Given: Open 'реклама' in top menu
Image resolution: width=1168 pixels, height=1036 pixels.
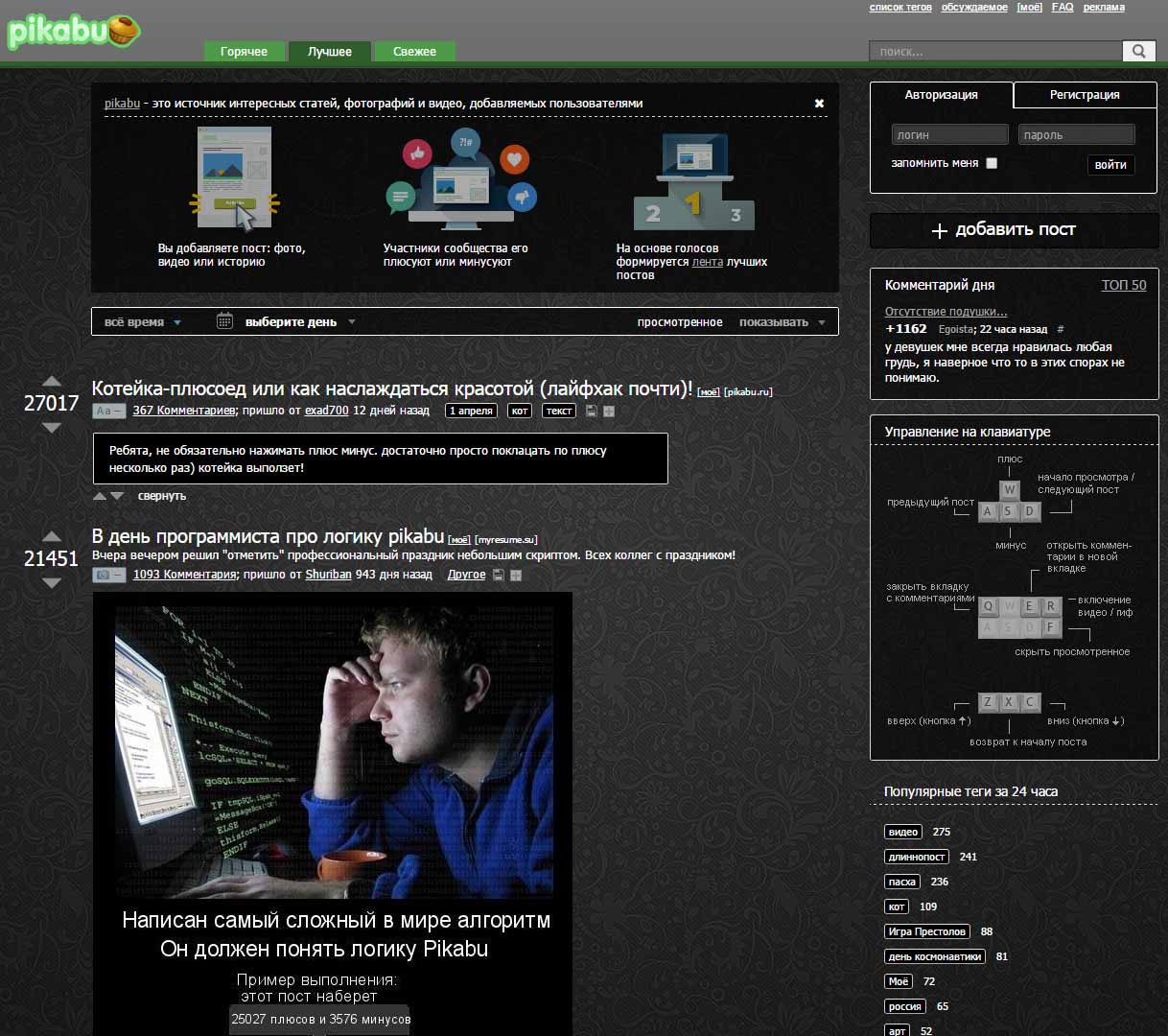Looking at the screenshot, I should pos(1104,8).
